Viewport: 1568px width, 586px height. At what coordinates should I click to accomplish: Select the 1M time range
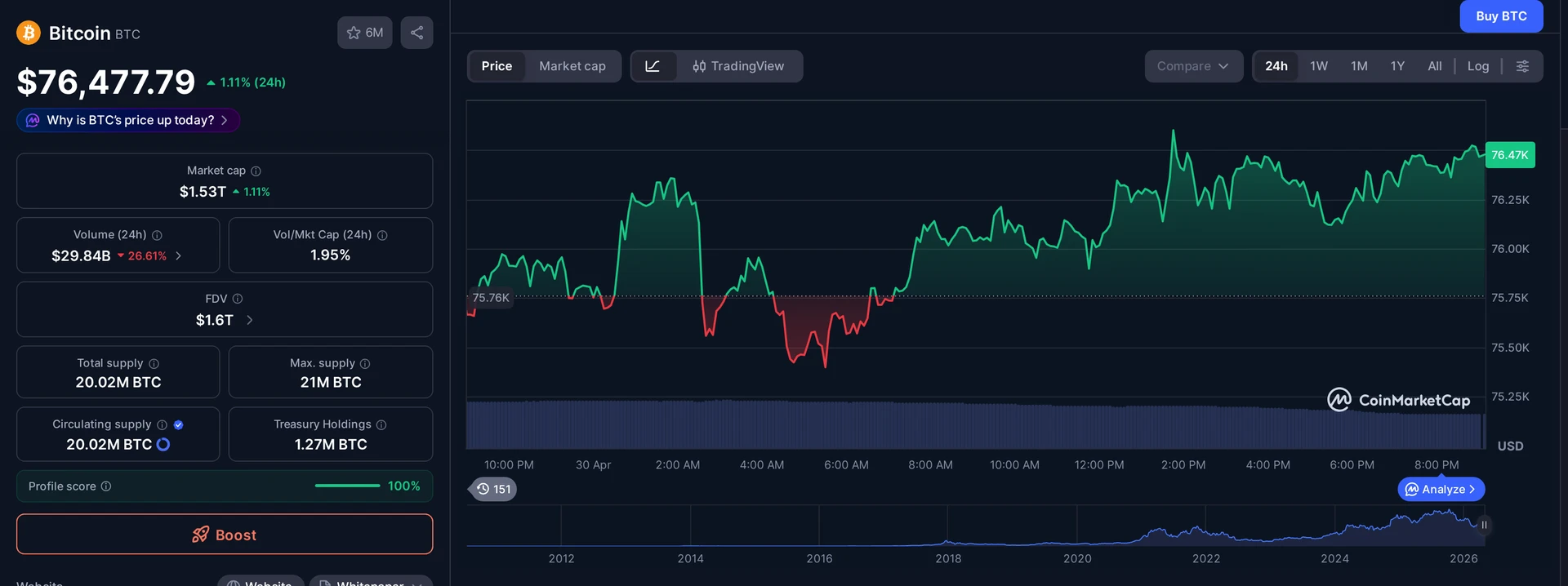point(1359,66)
